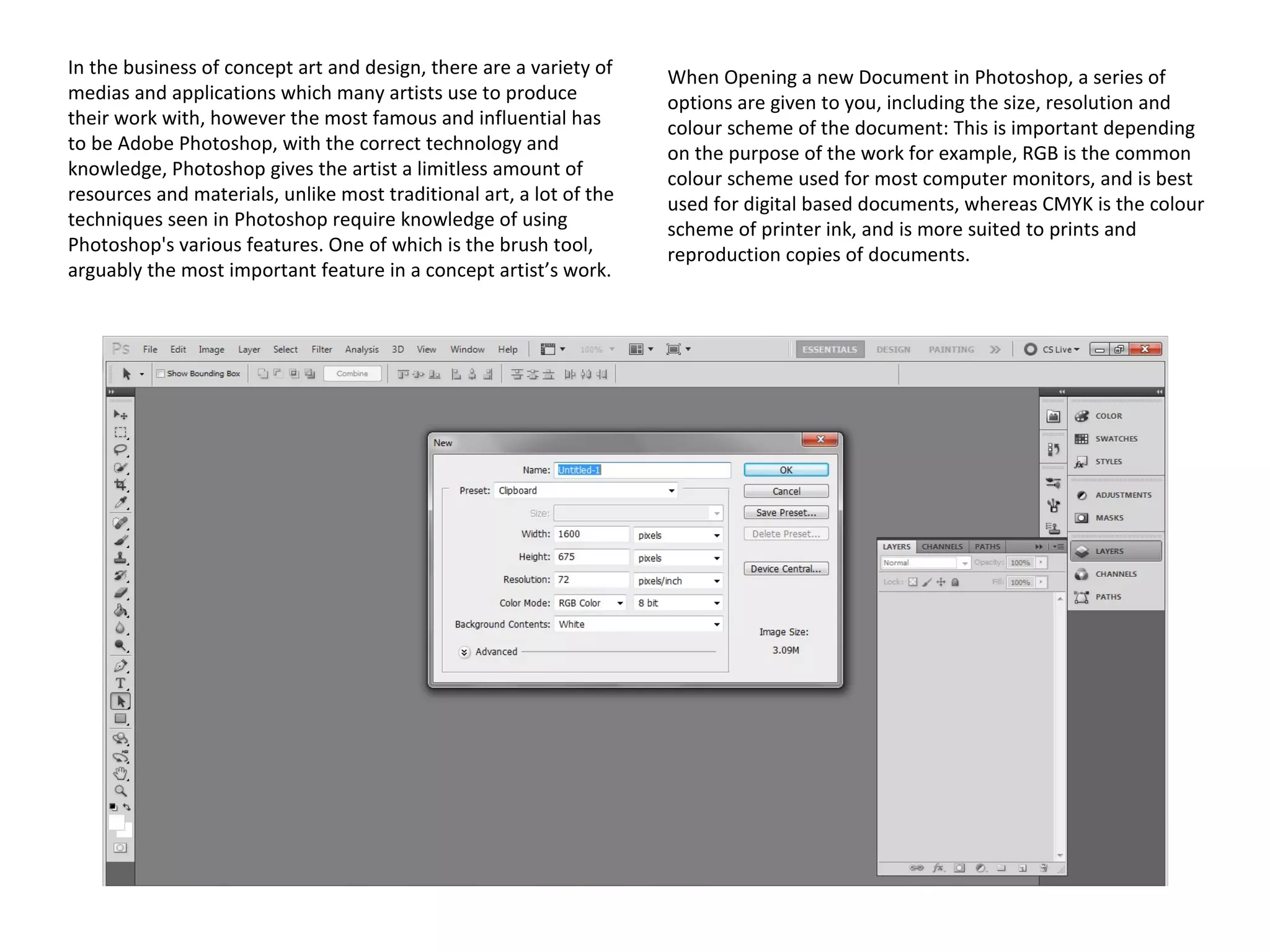This screenshot has width=1270, height=952.
Task: Click the Device Central button
Action: pos(786,569)
